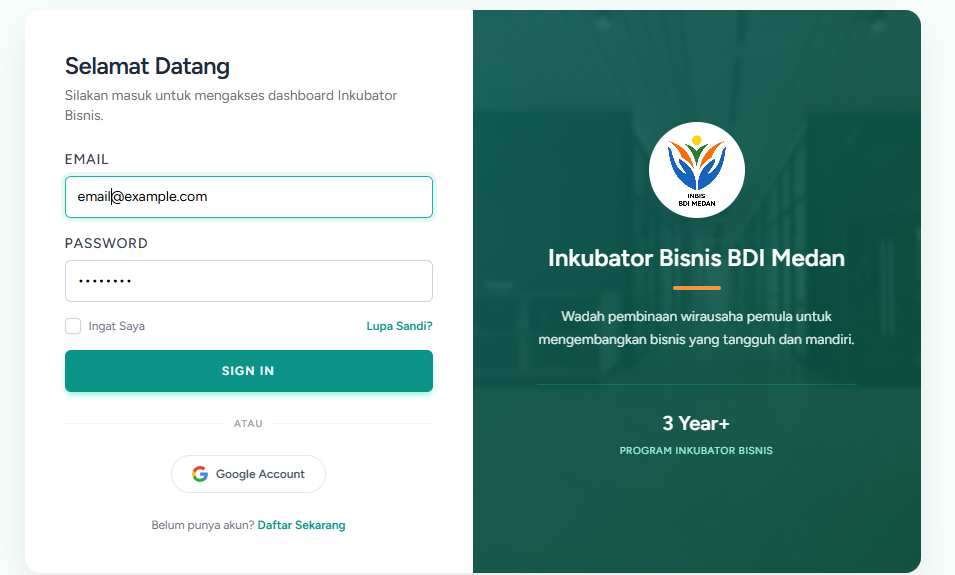Open the Lupa Sandi? link
The width and height of the screenshot is (955, 575).
coord(399,326)
